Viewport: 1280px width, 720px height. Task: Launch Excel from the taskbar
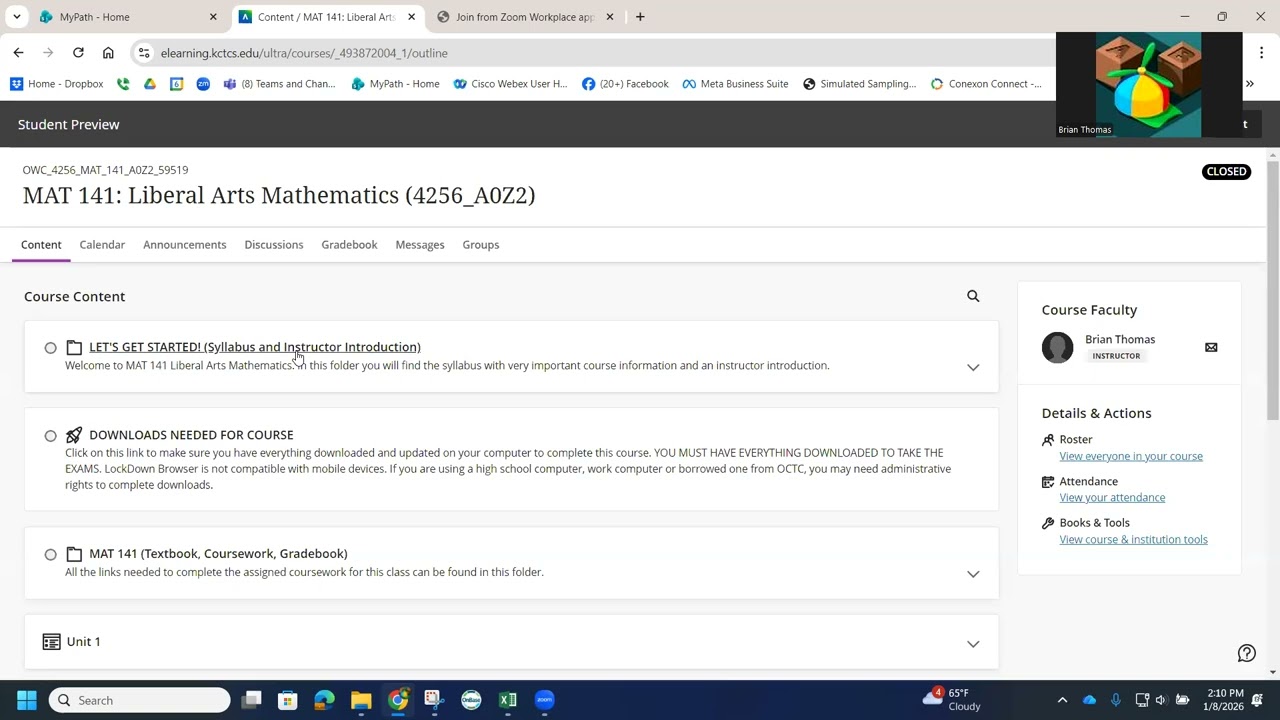[508, 700]
